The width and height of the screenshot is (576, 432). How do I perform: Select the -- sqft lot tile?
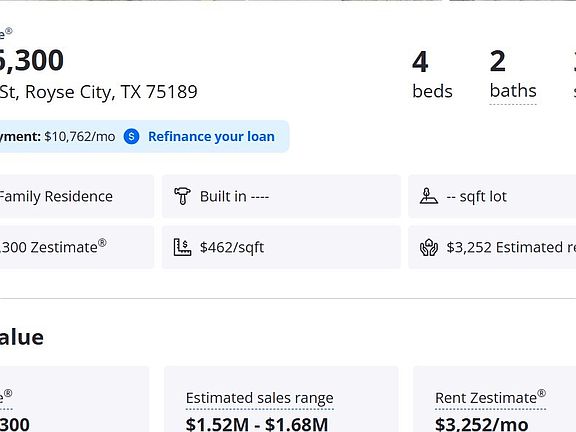[492, 196]
